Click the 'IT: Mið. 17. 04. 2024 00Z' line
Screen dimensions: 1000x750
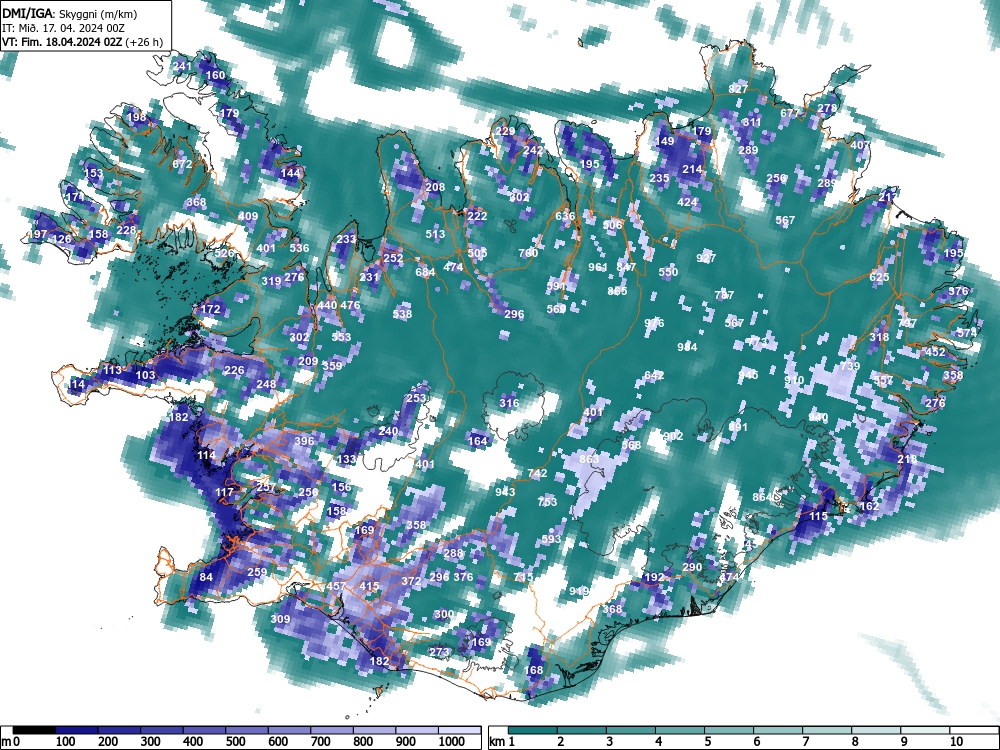[63, 28]
